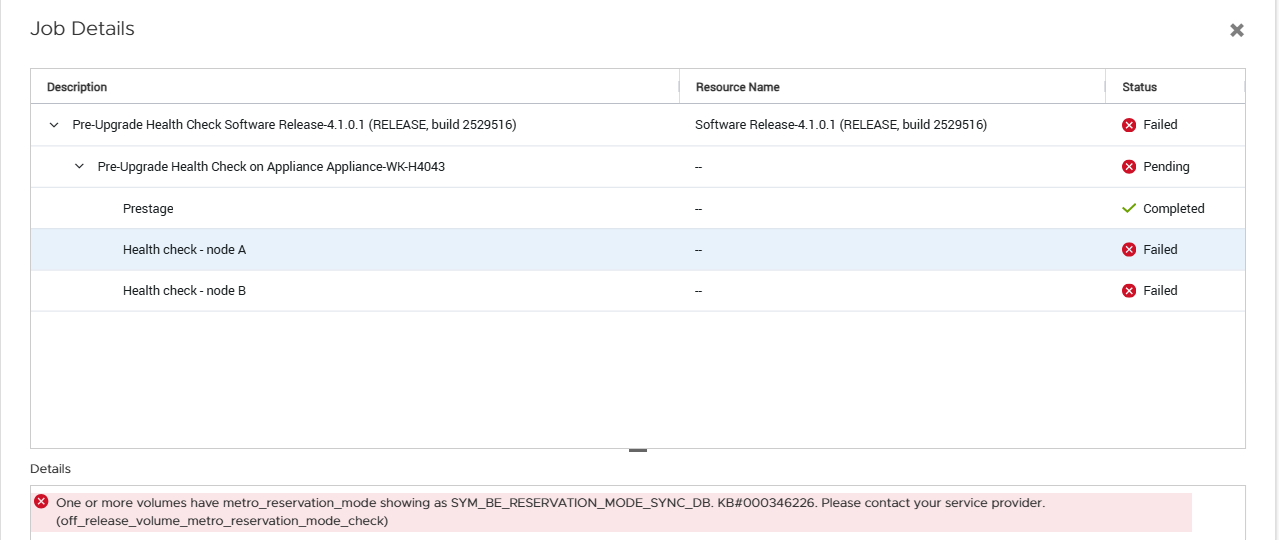1279x540 pixels.
Task: Select the Health check - node A row
Action: click(x=638, y=249)
